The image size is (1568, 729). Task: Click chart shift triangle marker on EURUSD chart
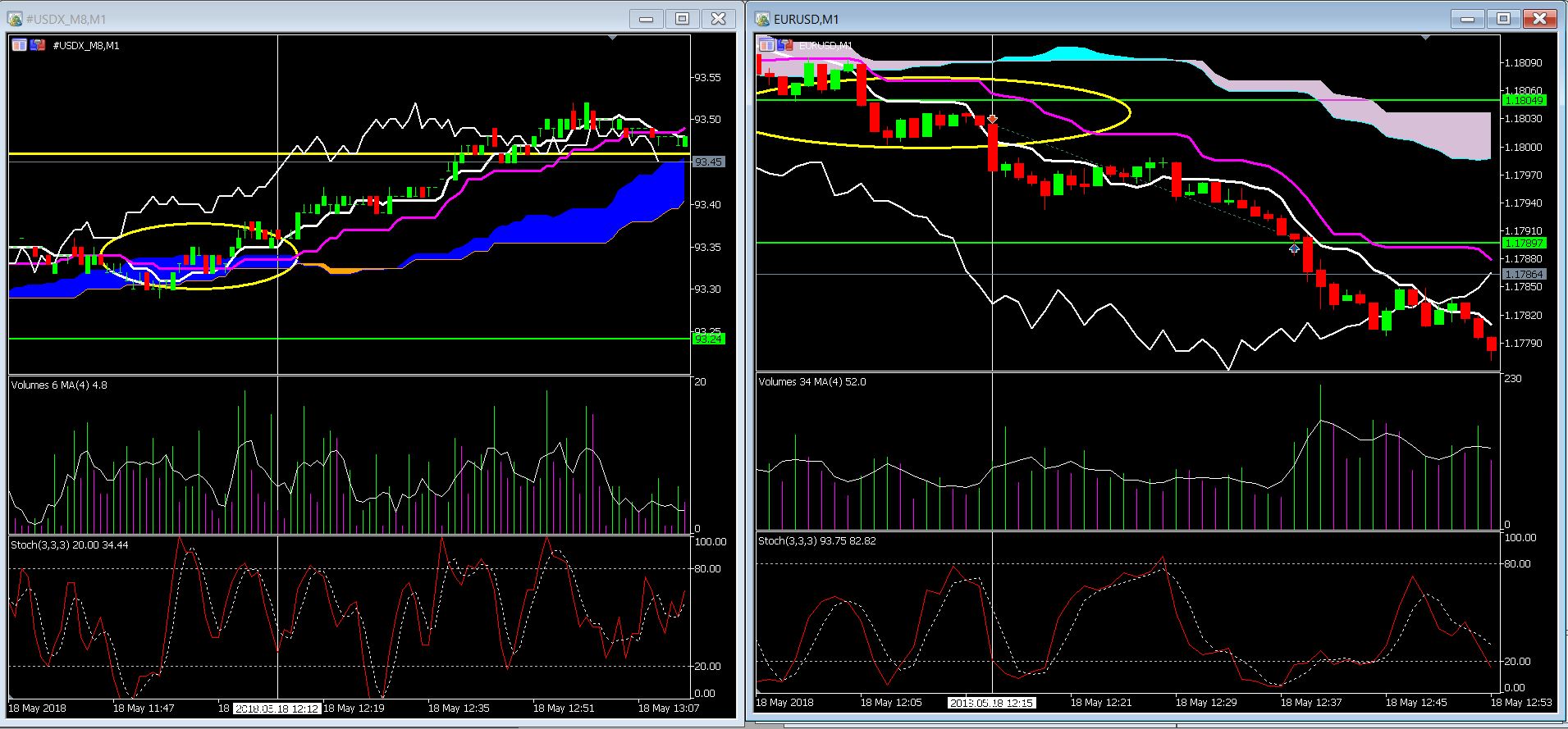pos(1425,38)
